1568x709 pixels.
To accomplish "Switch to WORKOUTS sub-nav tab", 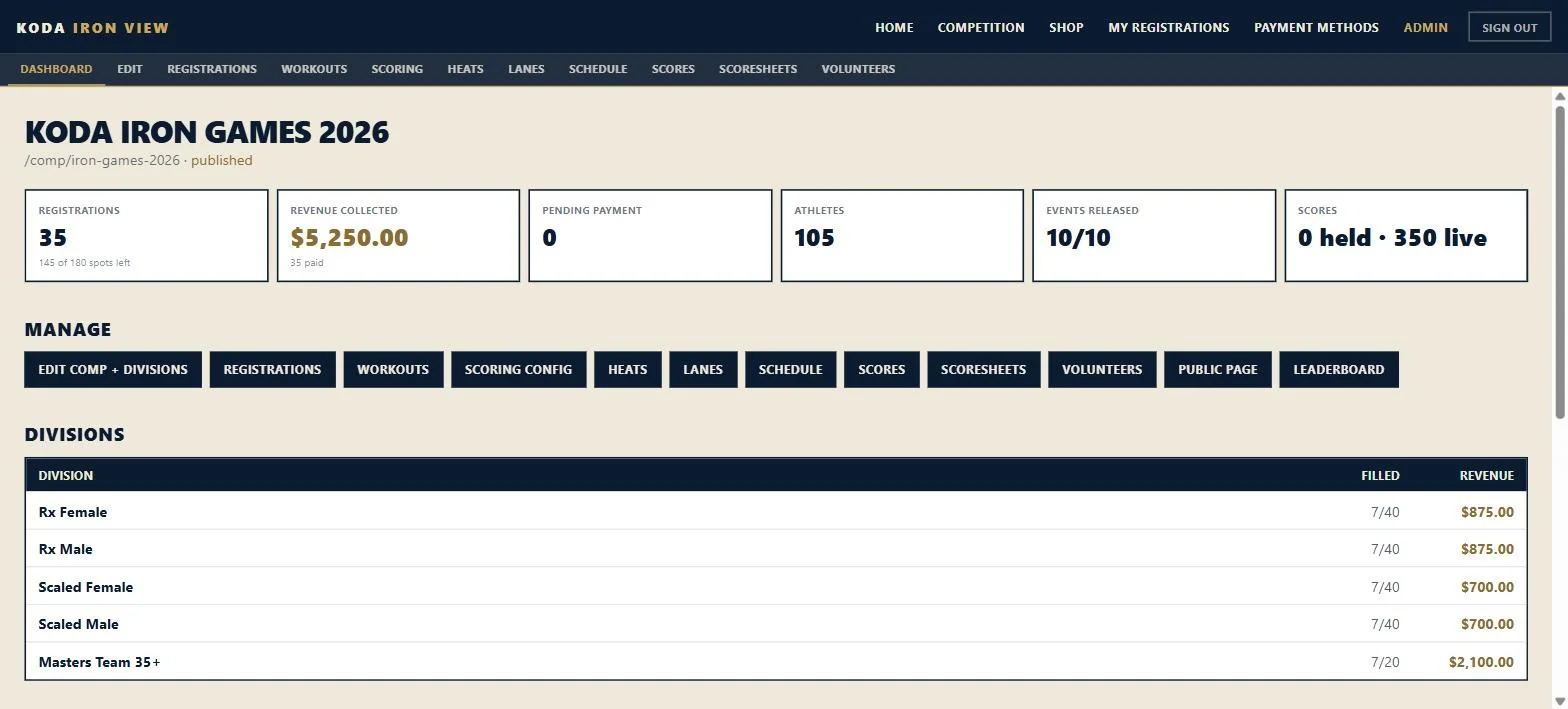I will (314, 69).
